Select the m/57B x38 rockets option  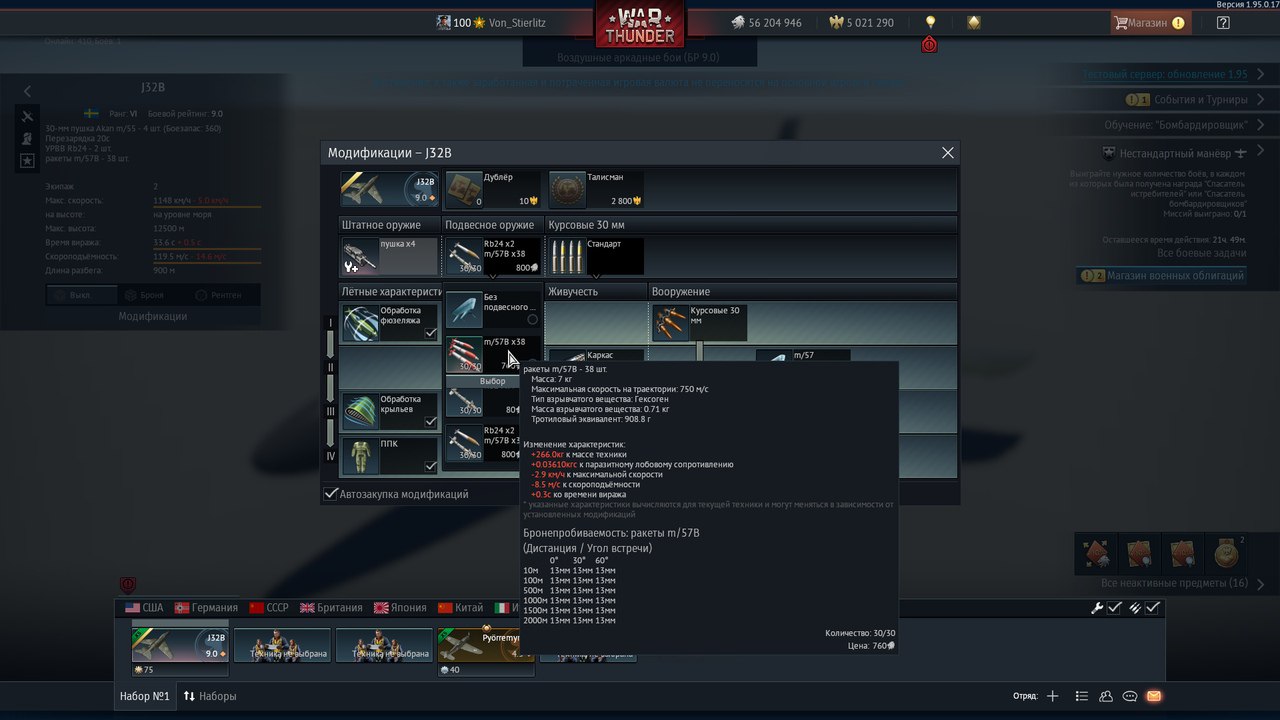click(x=492, y=354)
